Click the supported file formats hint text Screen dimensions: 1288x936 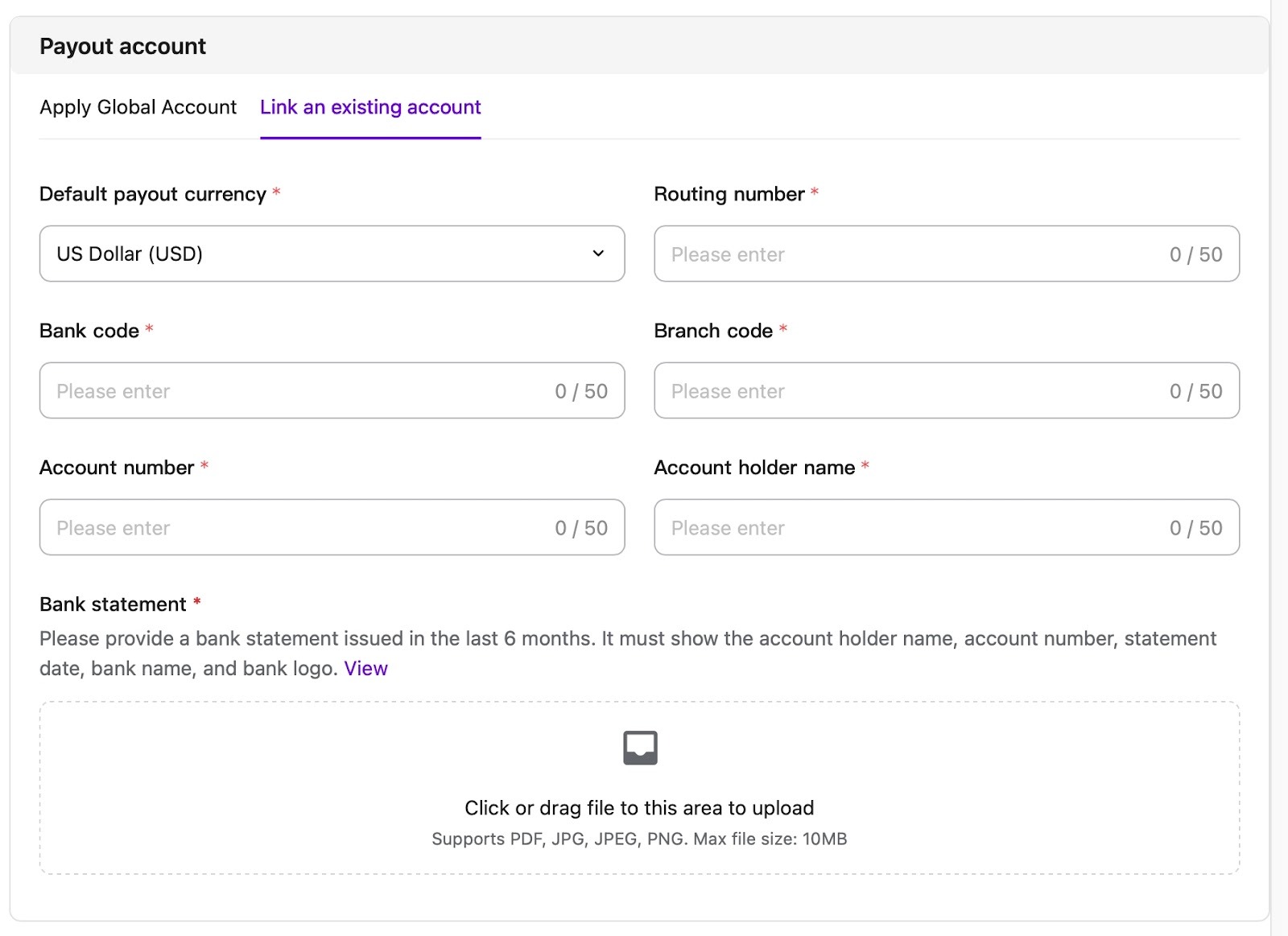[639, 839]
